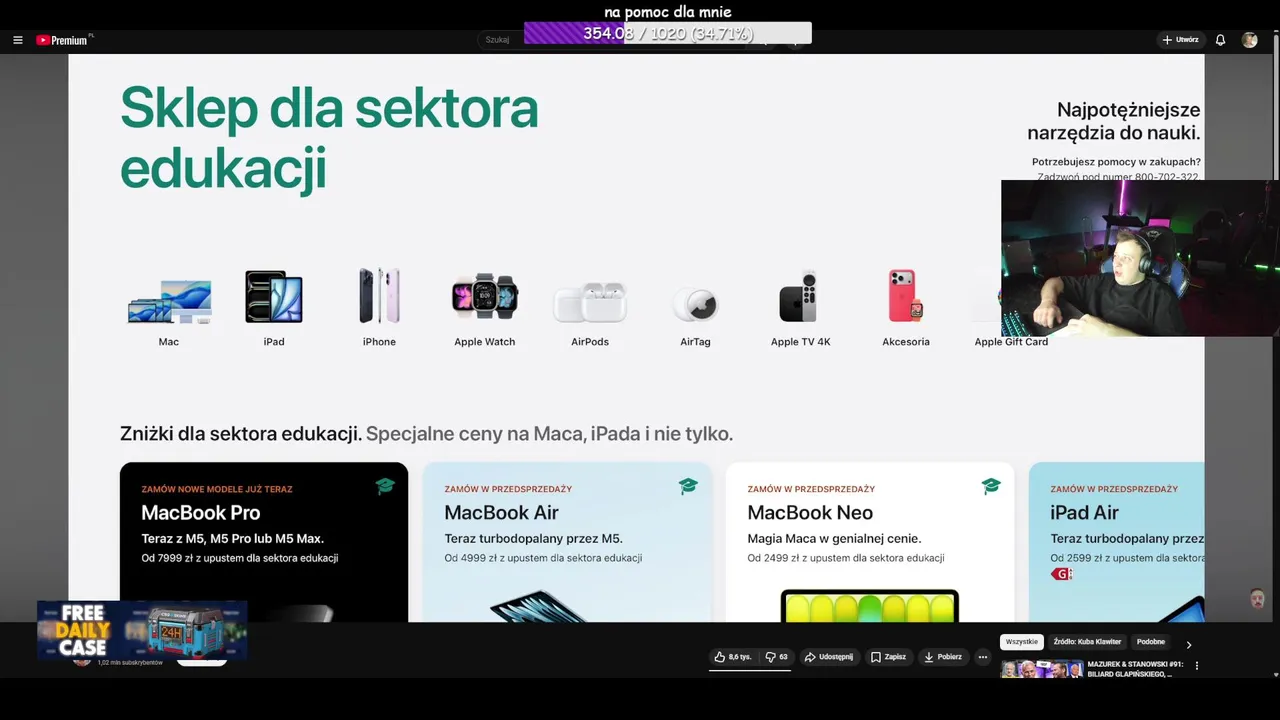
Task: Open the MacBook Air education card
Action: (567, 542)
